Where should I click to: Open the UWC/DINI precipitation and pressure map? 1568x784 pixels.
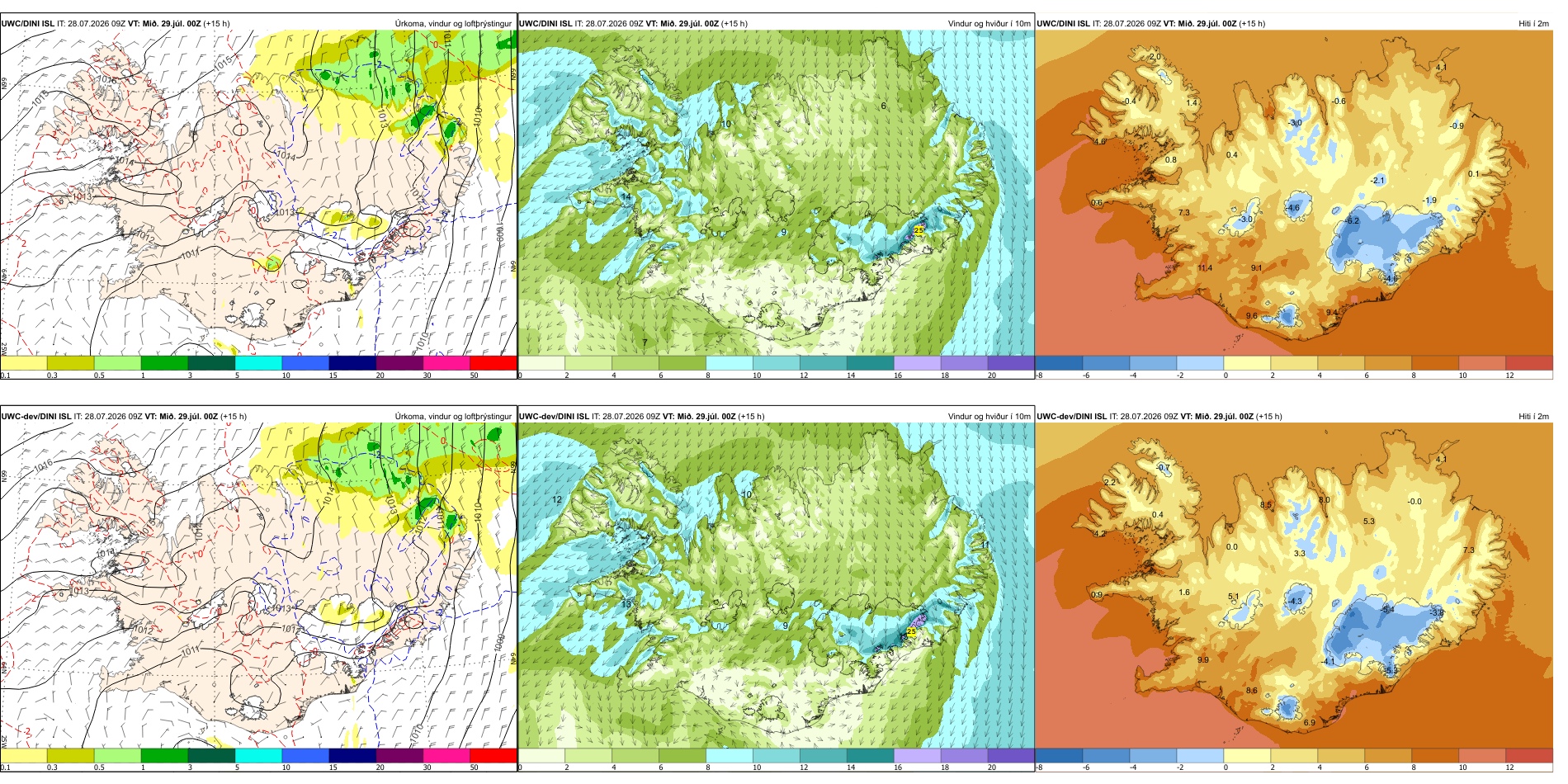(258, 193)
